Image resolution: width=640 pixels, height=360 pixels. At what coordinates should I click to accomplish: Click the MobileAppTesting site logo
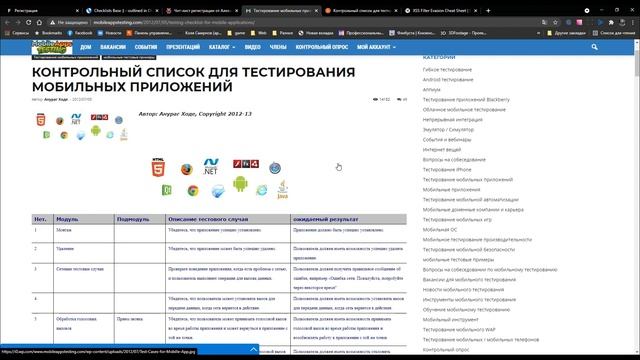[52, 47]
